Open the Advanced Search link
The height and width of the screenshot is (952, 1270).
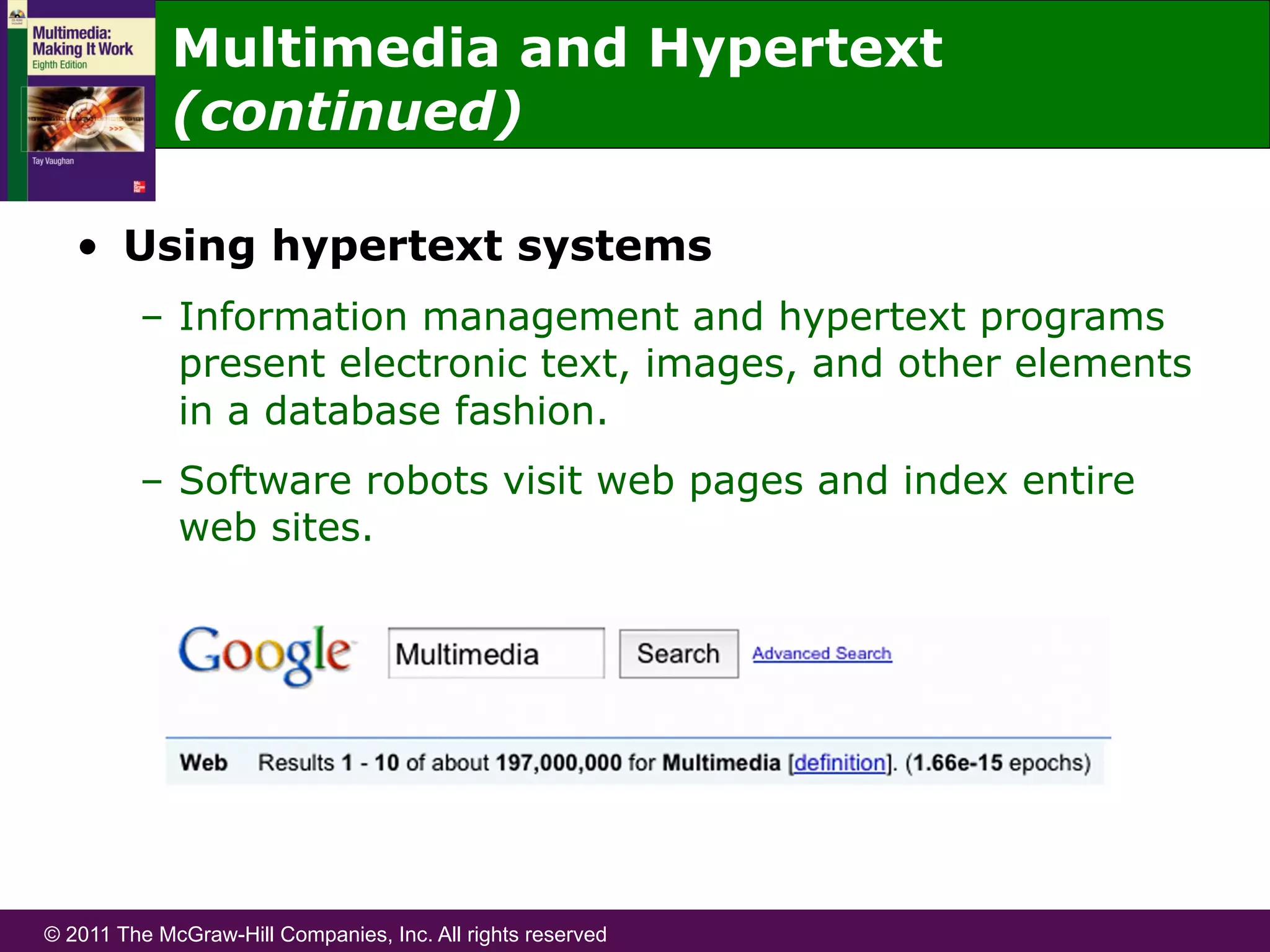pos(822,654)
